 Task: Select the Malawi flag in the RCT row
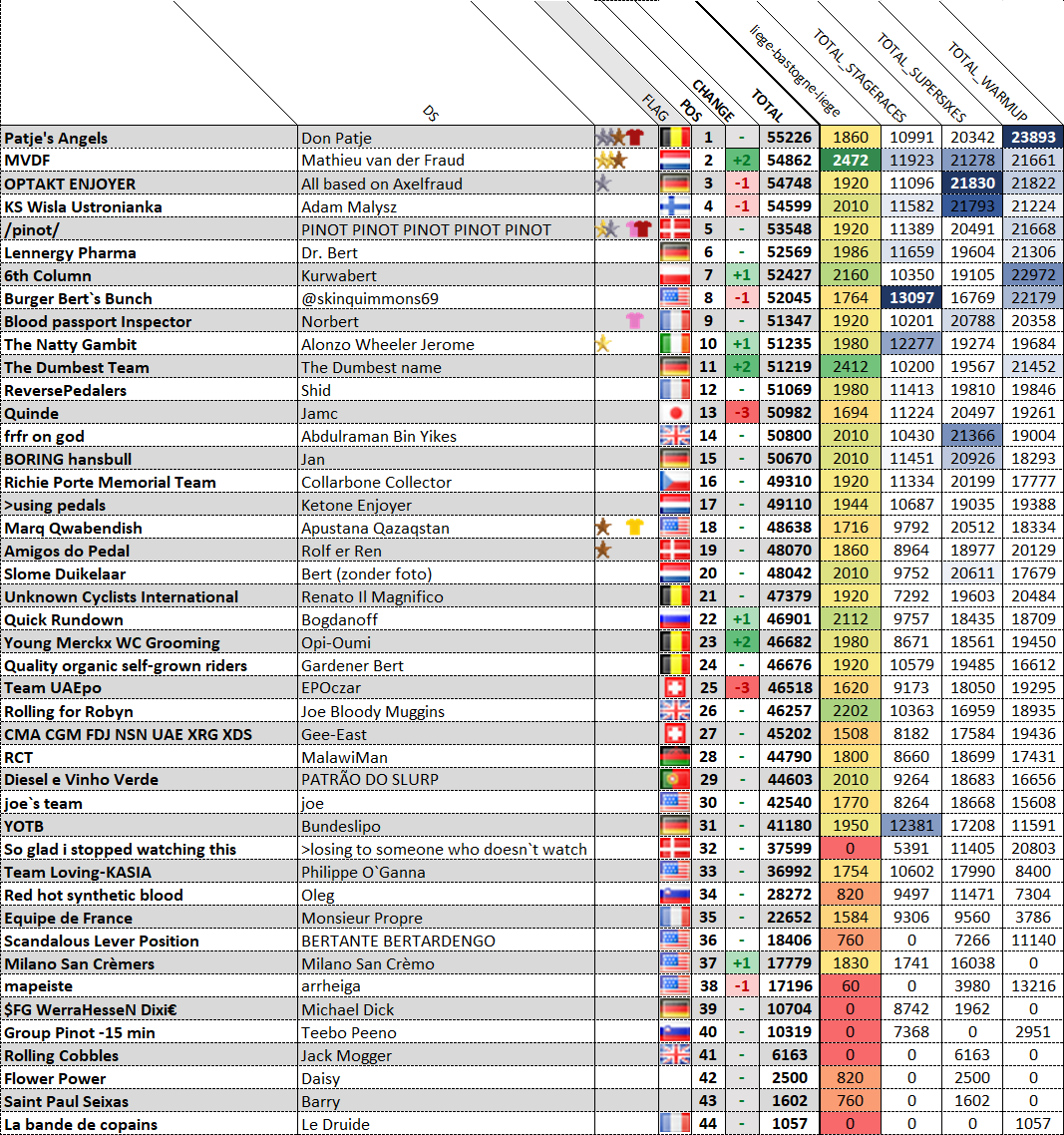(674, 756)
